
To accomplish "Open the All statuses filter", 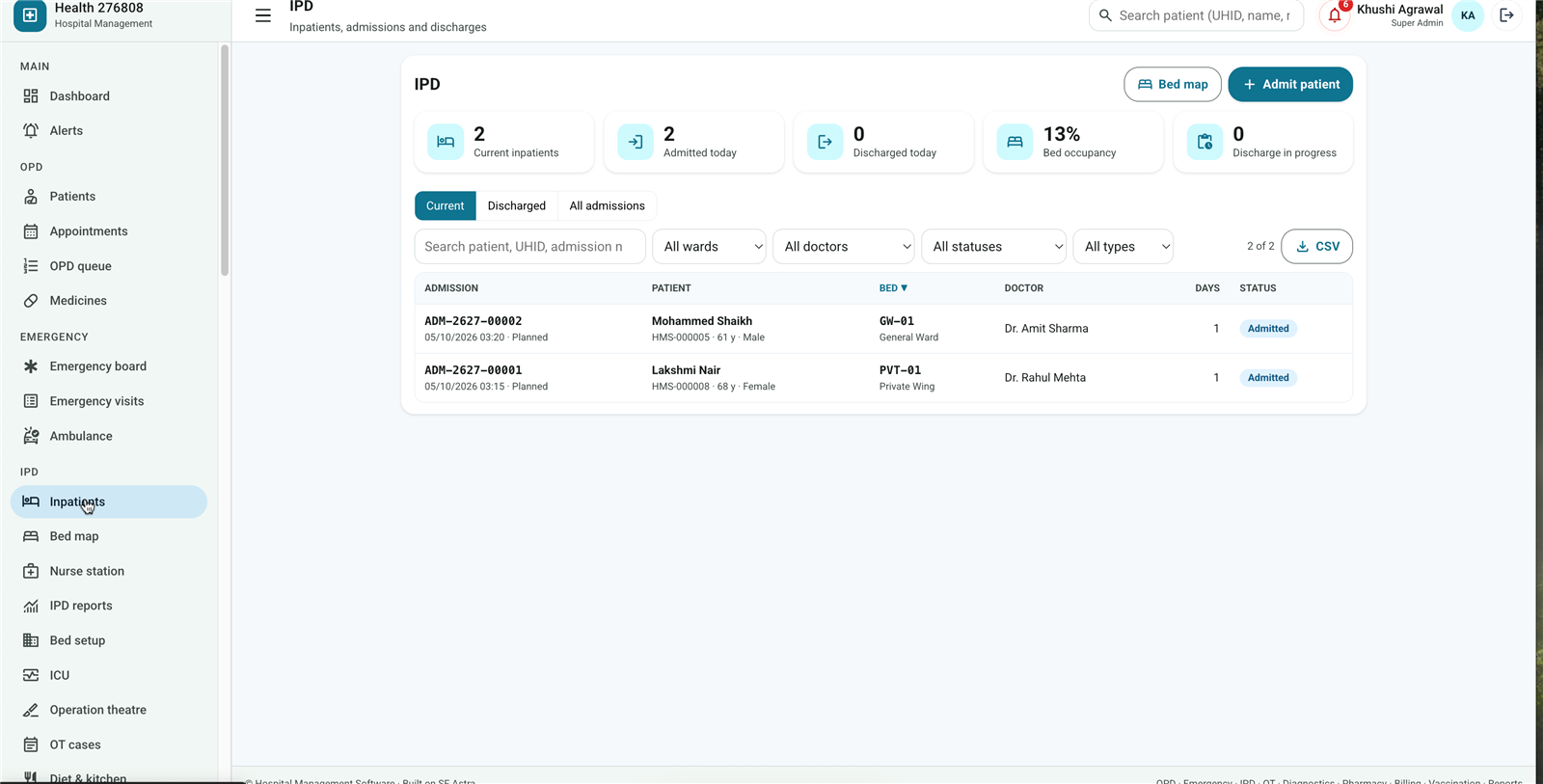I will (994, 247).
